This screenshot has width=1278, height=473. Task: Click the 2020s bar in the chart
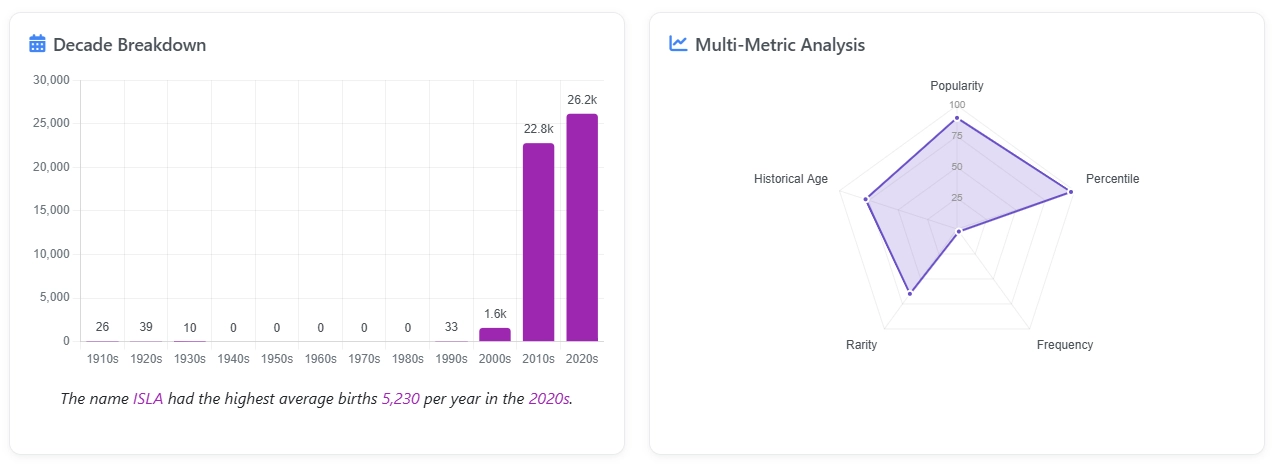pyautogui.click(x=582, y=227)
